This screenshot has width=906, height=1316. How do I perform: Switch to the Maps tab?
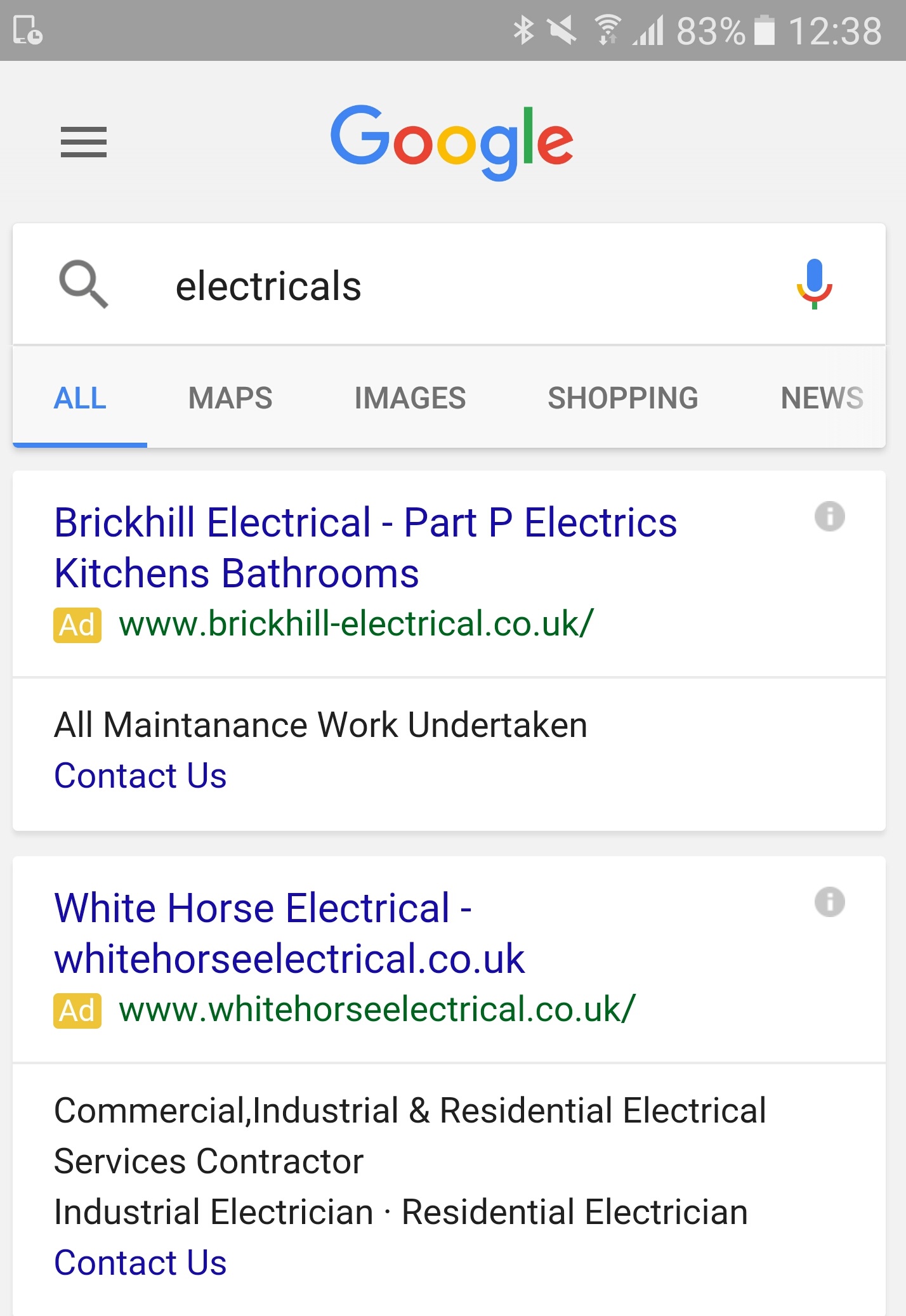230,398
